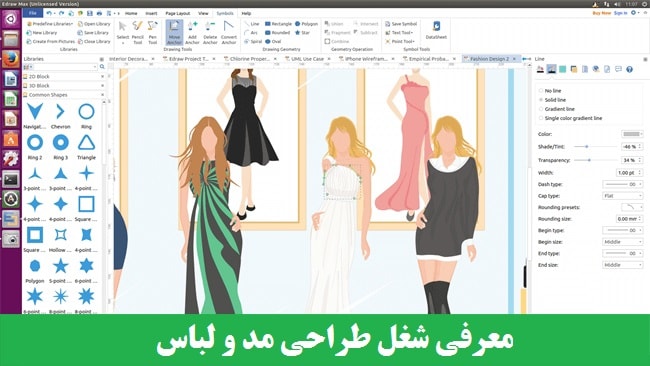
Task: Open Firefox from the Ubuntu launcher
Action: (10, 59)
